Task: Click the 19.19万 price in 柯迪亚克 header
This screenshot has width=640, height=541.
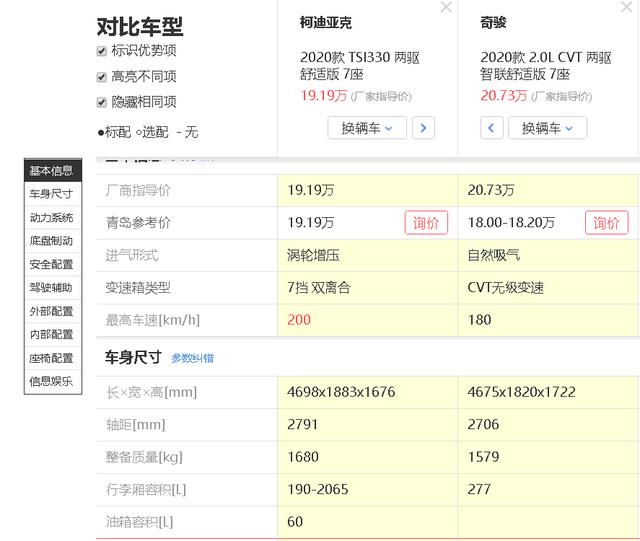Action: coord(323,96)
